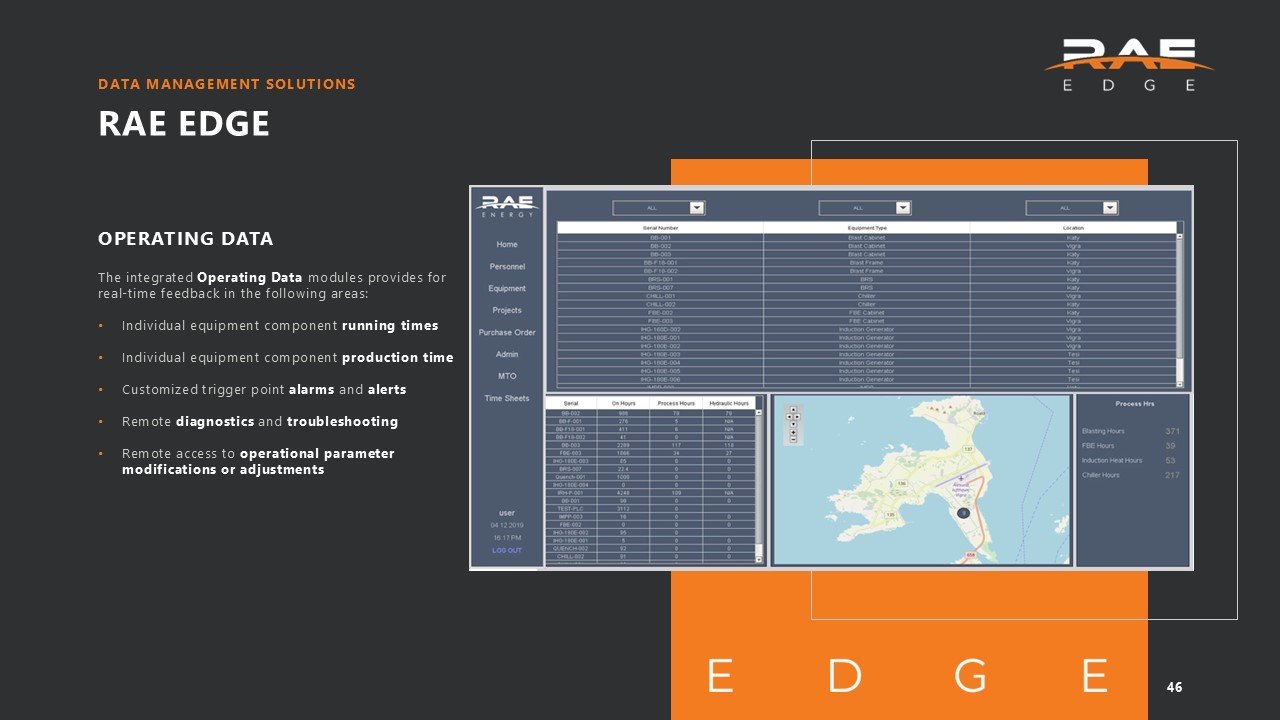Click the Blast Cabinet cell in the BB-003 row

point(866,254)
